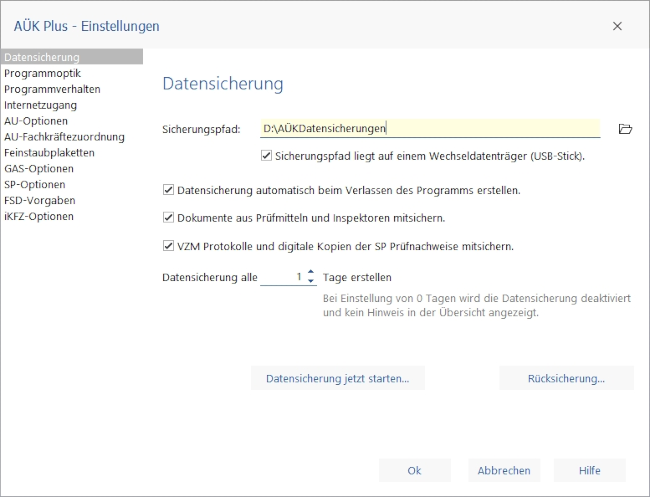Select Programmoptik in the settings list
Screen dimensions: 650x497
[x=42, y=73]
